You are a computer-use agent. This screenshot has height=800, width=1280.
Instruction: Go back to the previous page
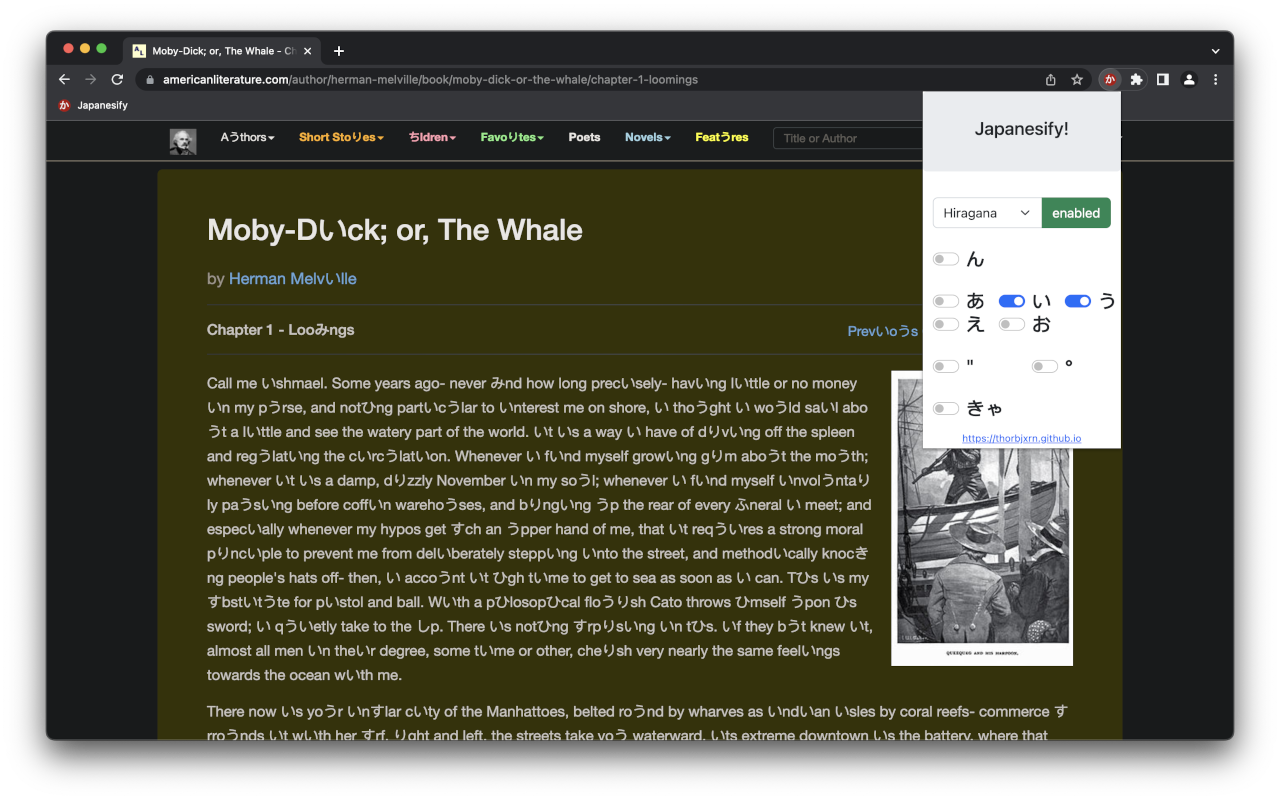pyautogui.click(x=64, y=80)
